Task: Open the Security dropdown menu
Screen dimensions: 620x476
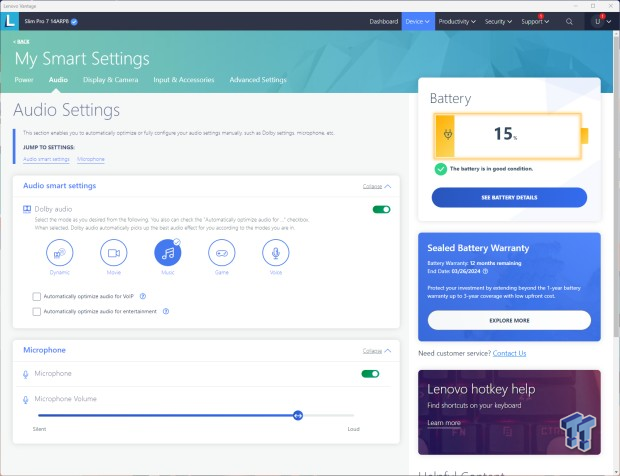Action: (498, 22)
